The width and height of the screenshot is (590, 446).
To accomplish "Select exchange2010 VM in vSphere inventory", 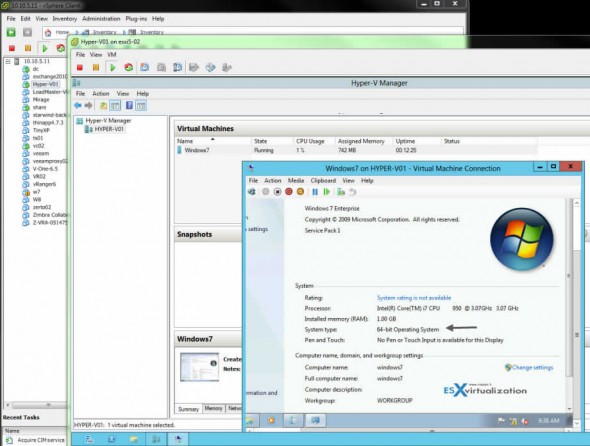I will coord(49,76).
